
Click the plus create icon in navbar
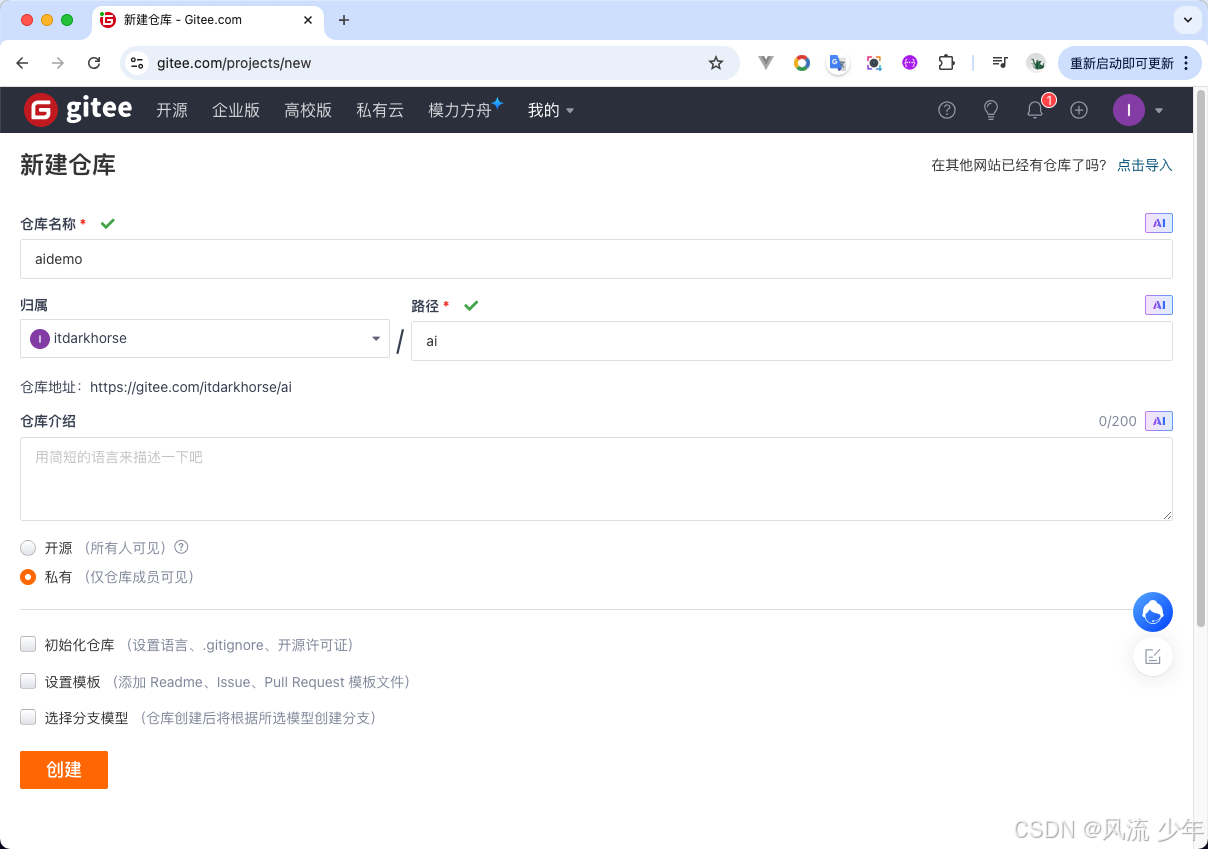[1079, 110]
